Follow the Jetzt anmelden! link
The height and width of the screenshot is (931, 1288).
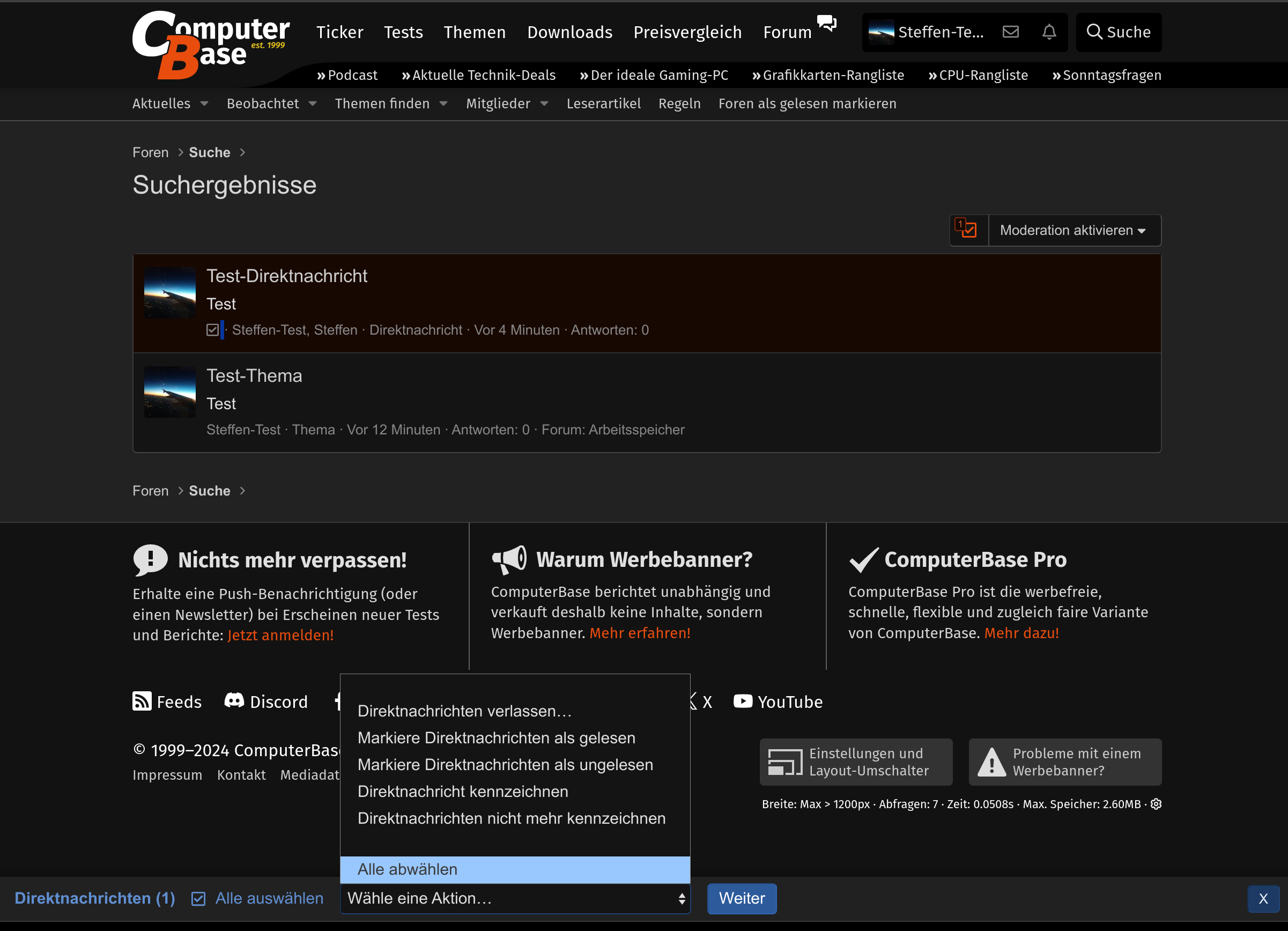pos(280,635)
